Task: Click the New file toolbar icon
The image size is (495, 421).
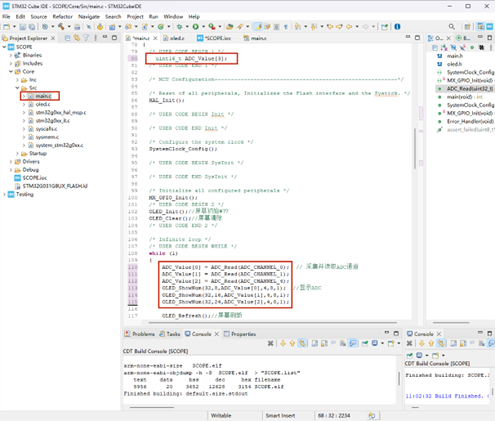Action: (x=7, y=27)
